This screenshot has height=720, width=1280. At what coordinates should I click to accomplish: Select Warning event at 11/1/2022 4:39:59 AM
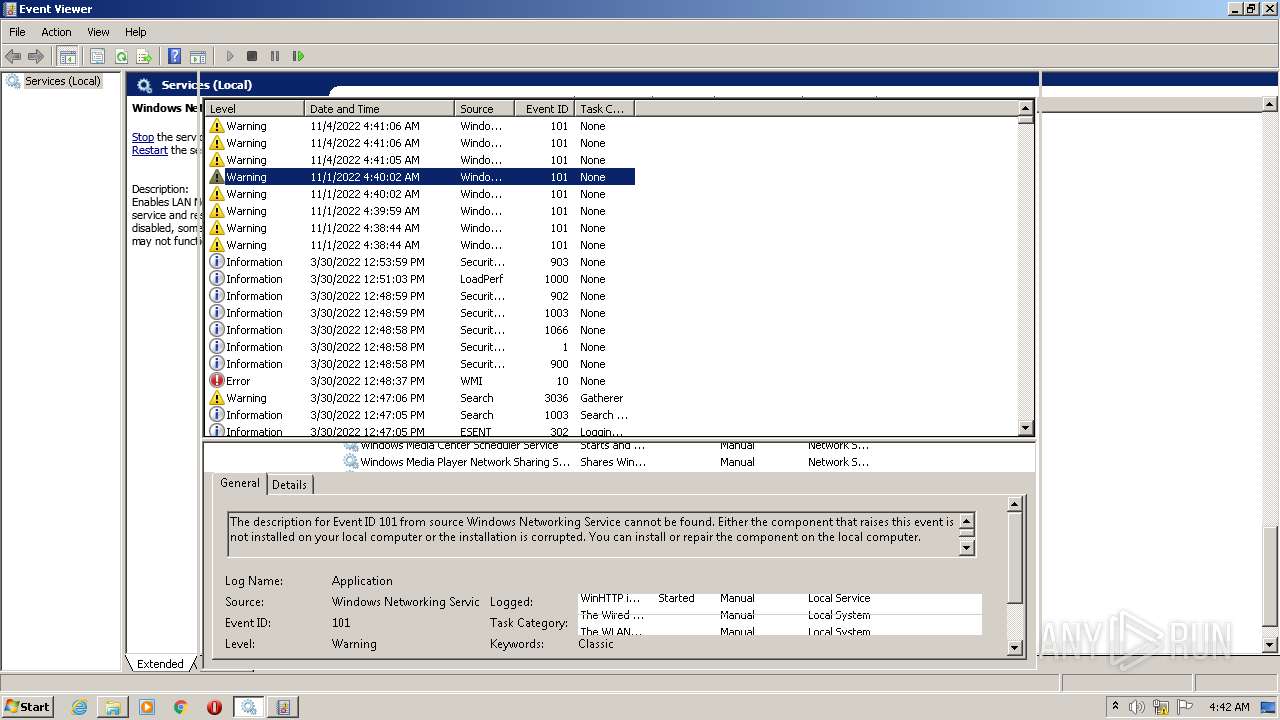(420, 211)
